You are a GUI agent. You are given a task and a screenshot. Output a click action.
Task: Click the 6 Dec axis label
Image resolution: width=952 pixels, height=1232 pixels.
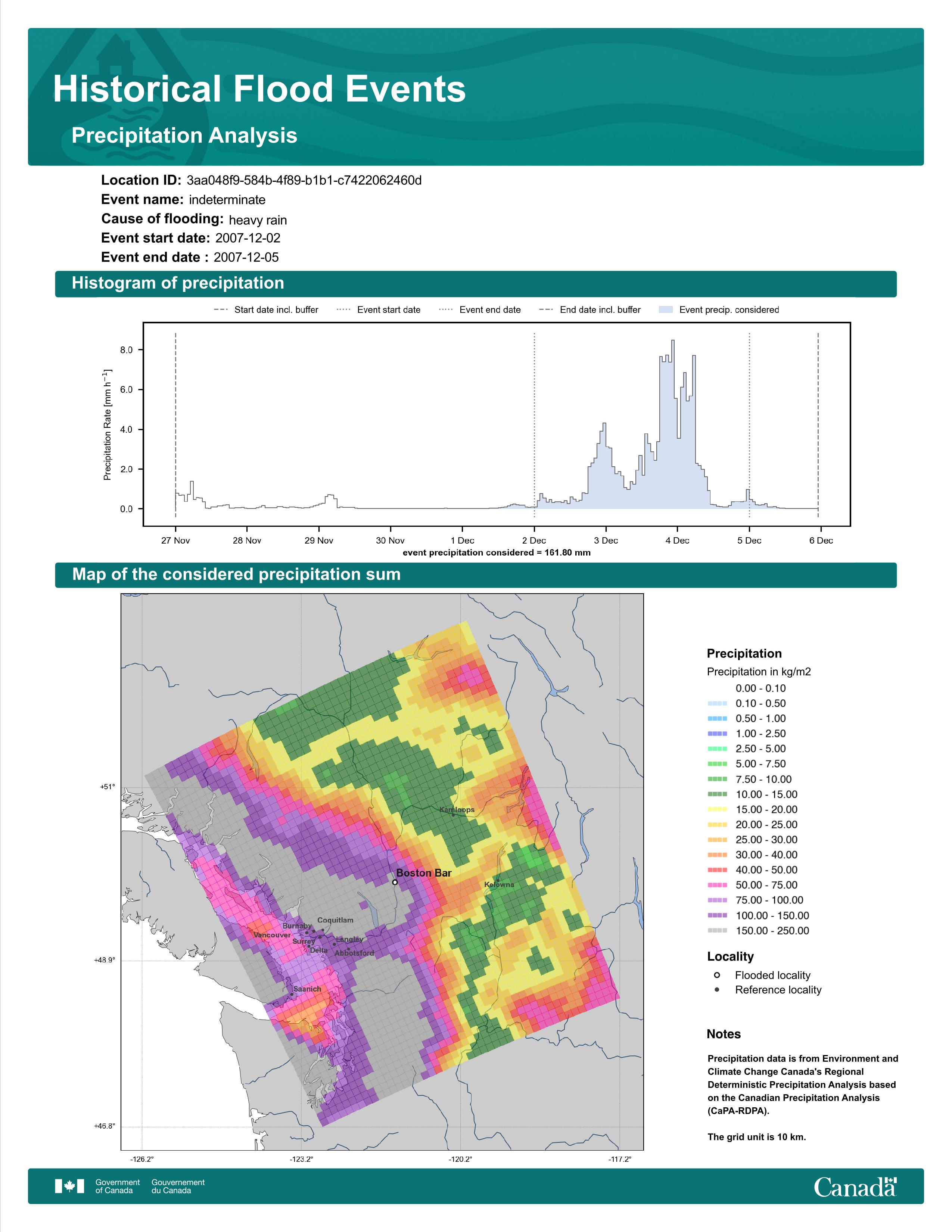tap(821, 541)
